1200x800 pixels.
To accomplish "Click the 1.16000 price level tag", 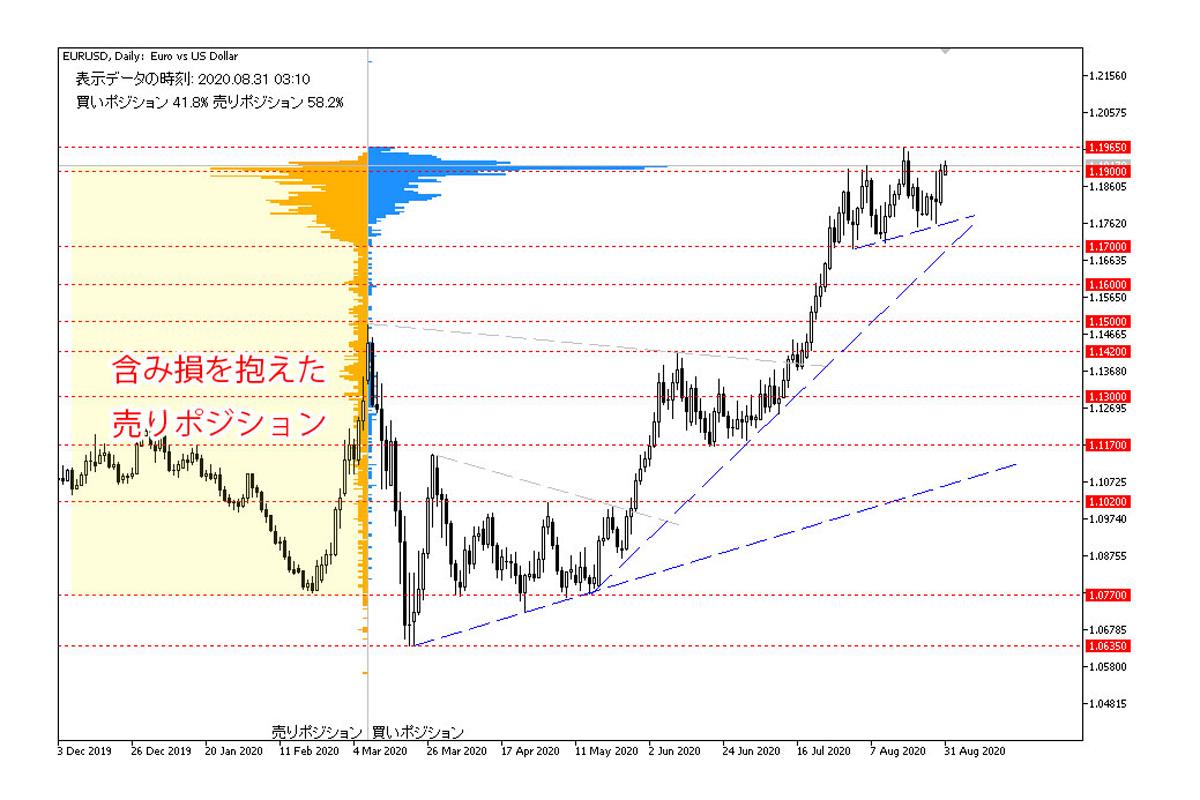I will pyautogui.click(x=1108, y=285).
